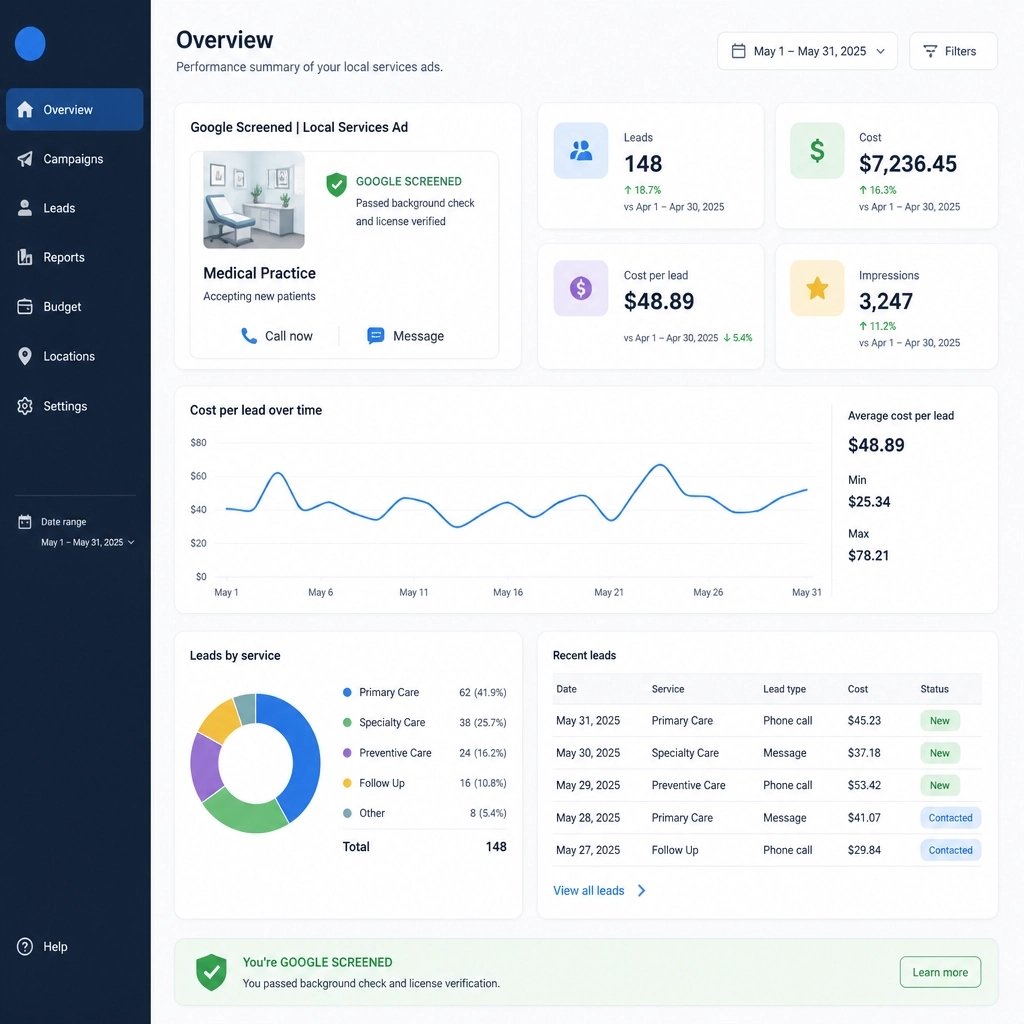Screen dimensions: 1024x1024
Task: Click the shield icon in bottom banner
Action: 211,972
